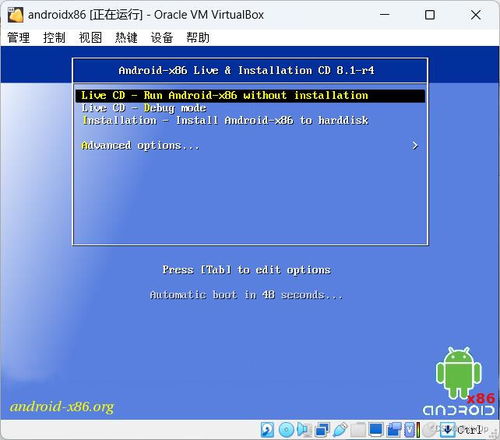Click the green Android x86 robot logo

(459, 381)
